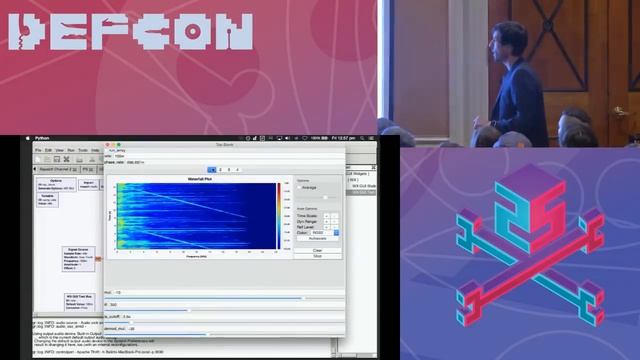640x360 pixels.
Task: Open the Tools menu
Action: 83,150
